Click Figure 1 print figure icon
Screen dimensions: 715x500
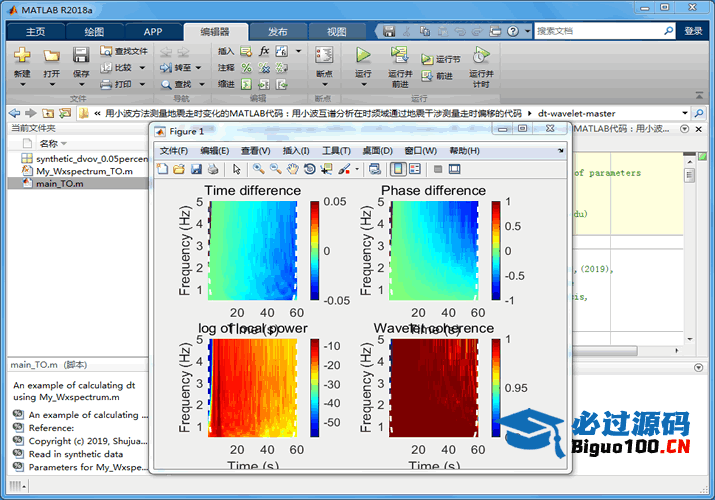(213, 169)
